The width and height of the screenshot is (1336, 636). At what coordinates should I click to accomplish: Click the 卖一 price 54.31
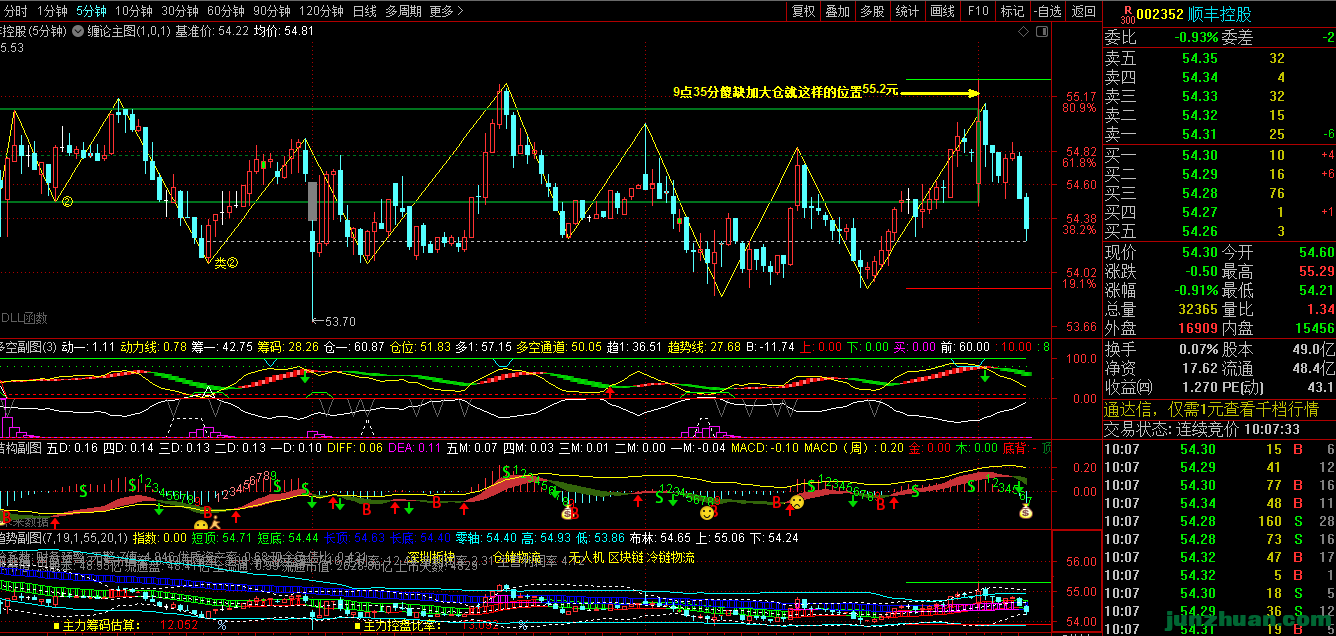click(1200, 134)
